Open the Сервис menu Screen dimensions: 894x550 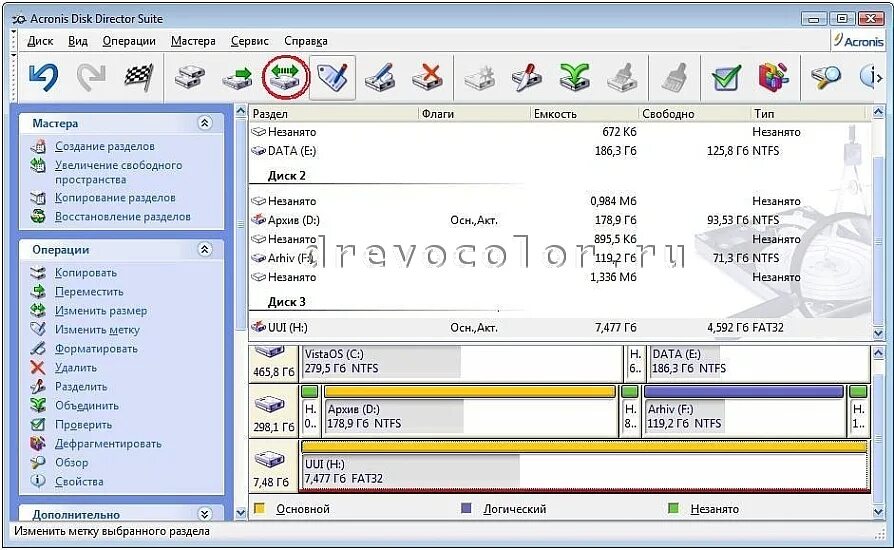pos(249,41)
